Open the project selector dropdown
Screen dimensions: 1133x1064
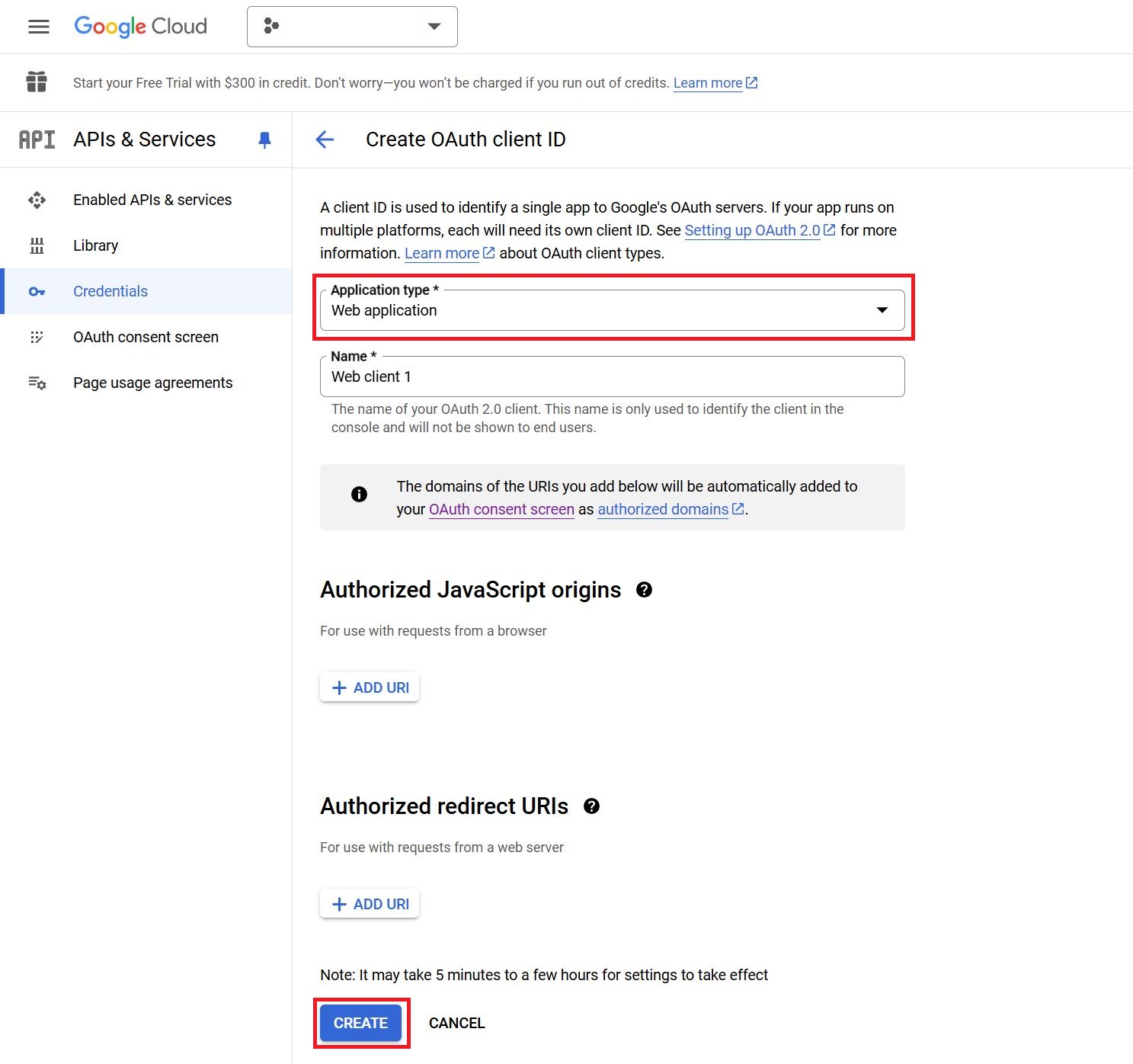pos(352,27)
